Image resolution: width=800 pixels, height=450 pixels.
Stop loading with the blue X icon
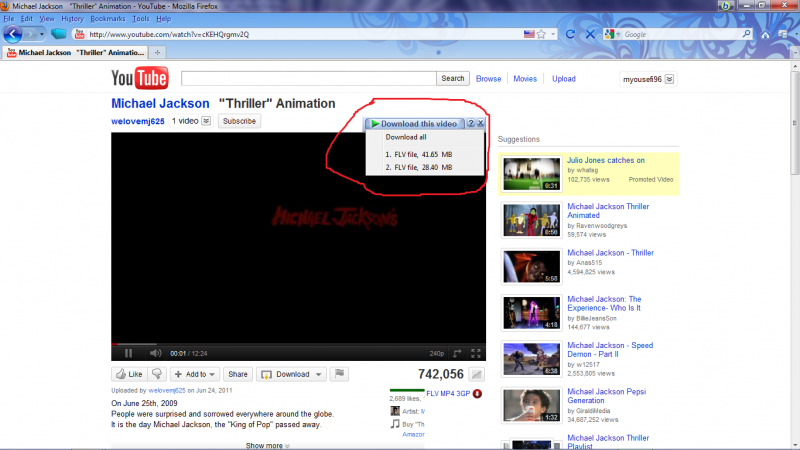pos(590,34)
